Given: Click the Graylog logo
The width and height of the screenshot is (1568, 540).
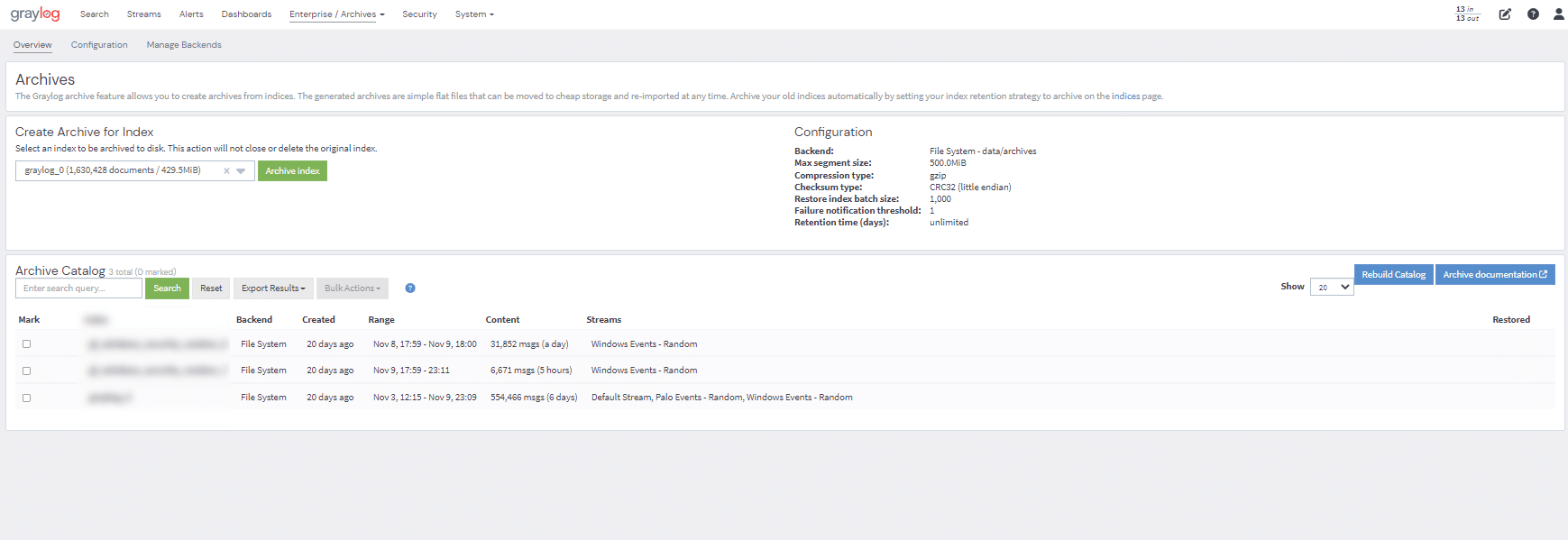Looking at the screenshot, I should 35,14.
